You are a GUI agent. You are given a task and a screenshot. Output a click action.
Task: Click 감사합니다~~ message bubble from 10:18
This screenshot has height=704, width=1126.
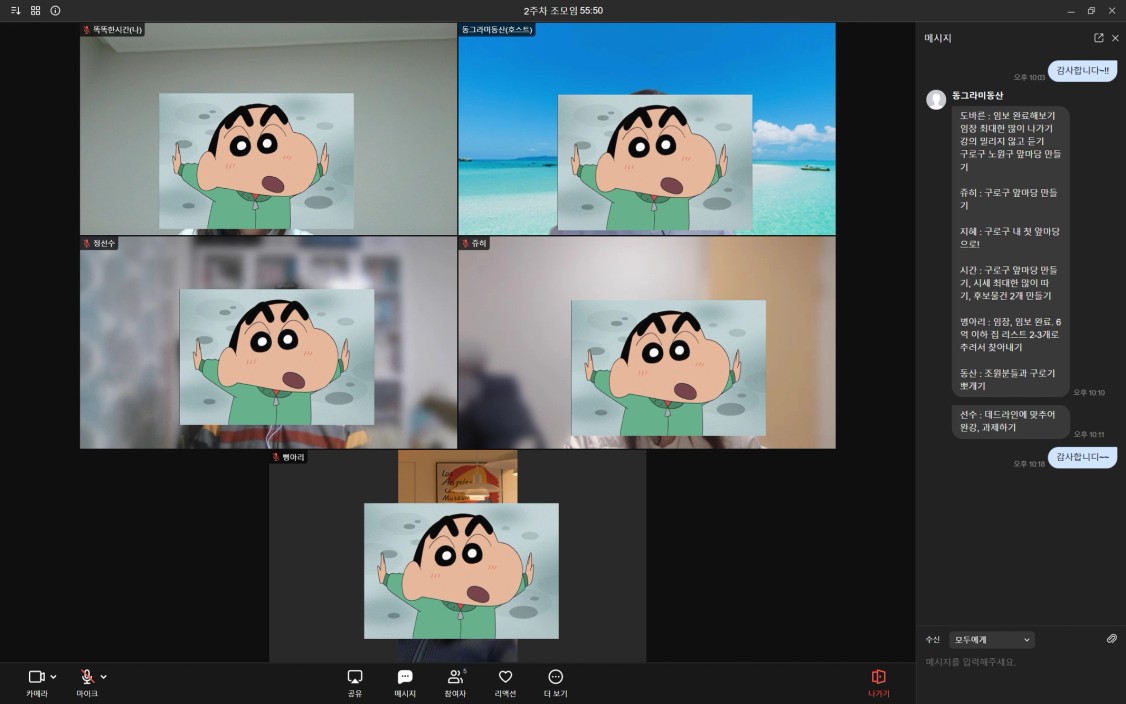pos(1082,457)
